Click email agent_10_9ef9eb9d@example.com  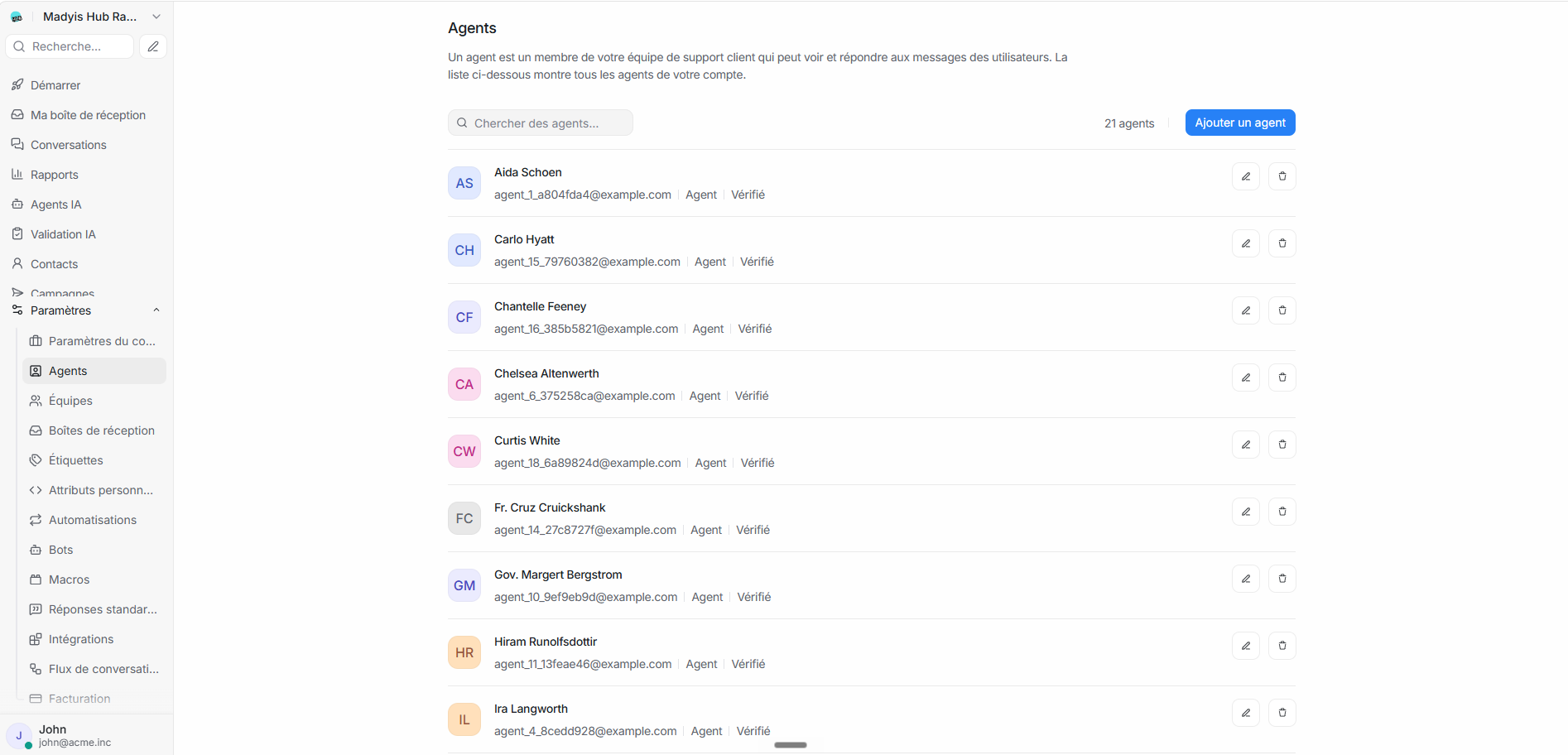(586, 597)
